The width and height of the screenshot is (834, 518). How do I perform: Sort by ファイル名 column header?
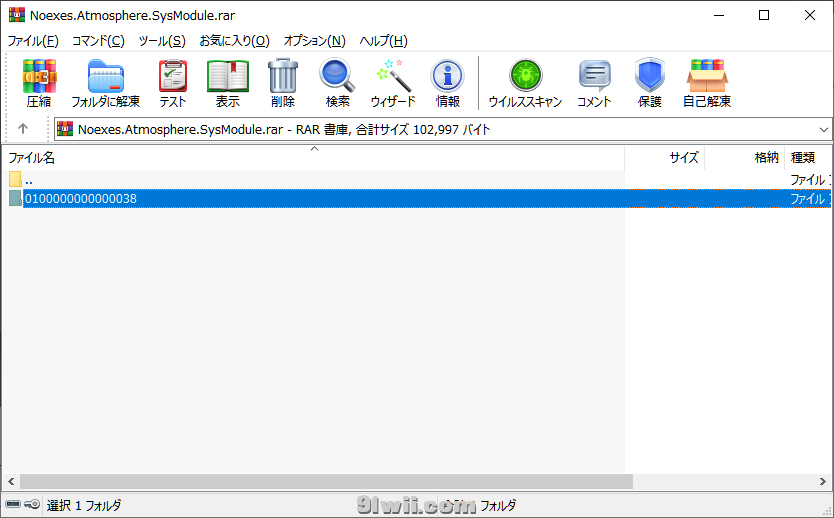point(313,157)
